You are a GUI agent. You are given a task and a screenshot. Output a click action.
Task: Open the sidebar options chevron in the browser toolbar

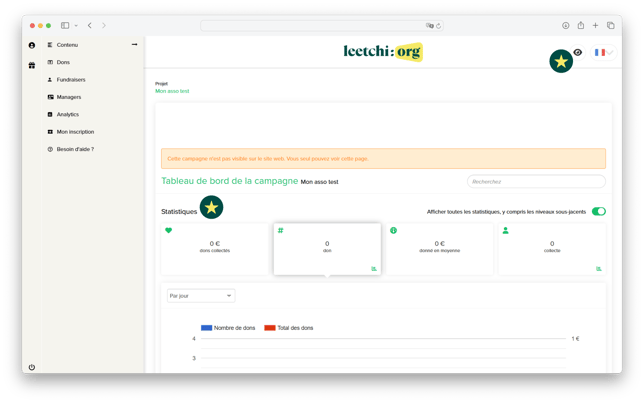click(x=76, y=25)
